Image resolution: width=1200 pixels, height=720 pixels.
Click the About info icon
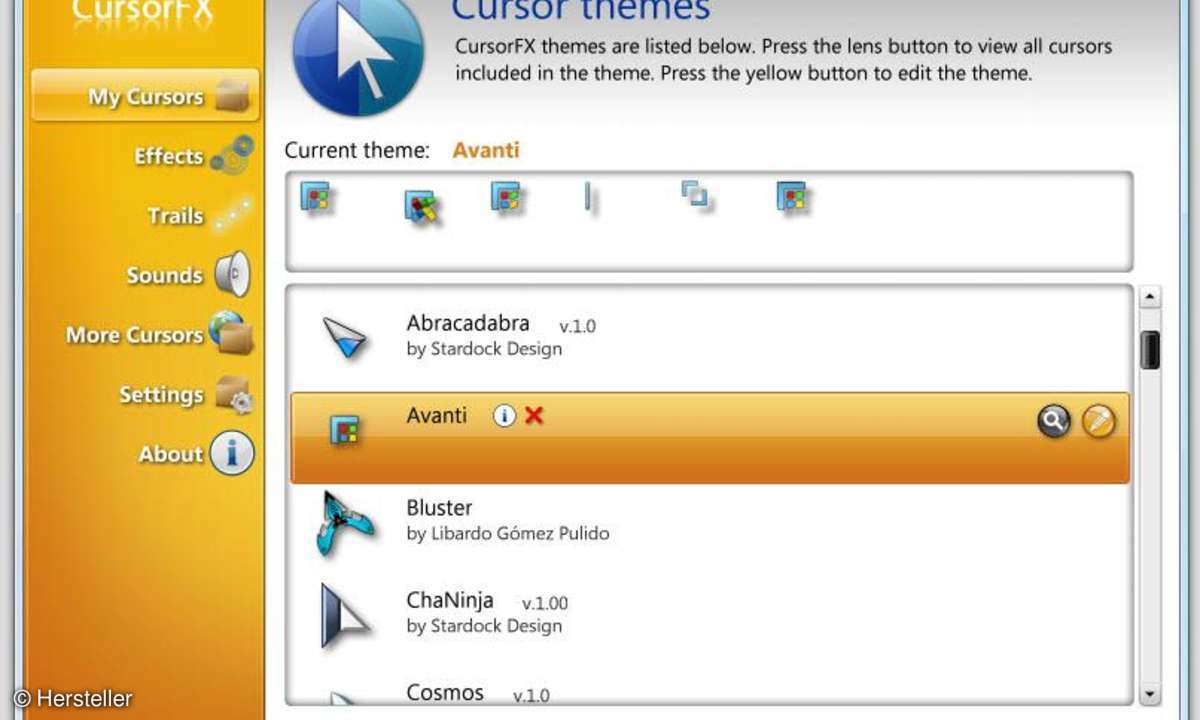click(232, 454)
